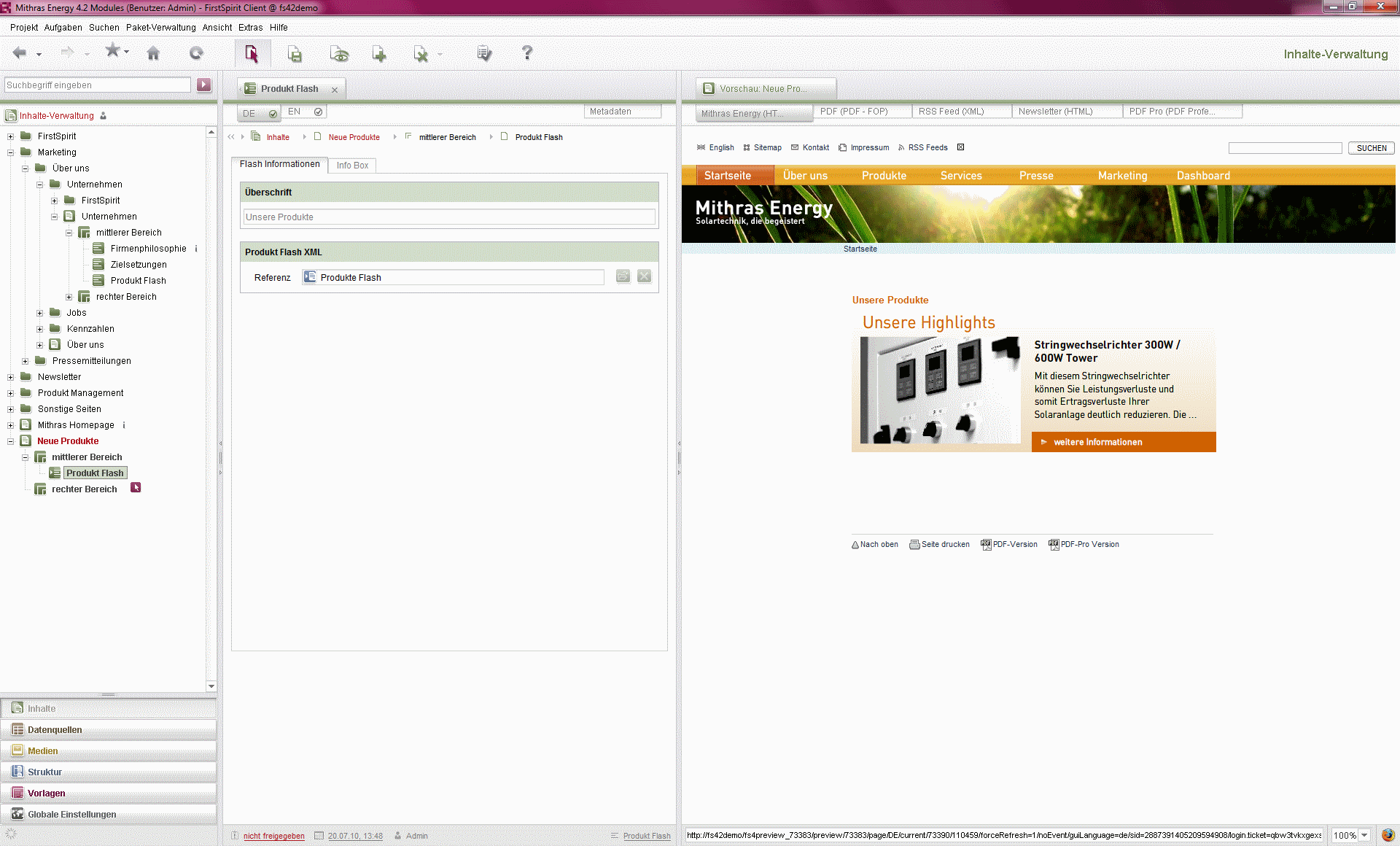Click the edit marker icon beside rechter Bereich
Viewport: 1400px width, 846px height.
136,488
